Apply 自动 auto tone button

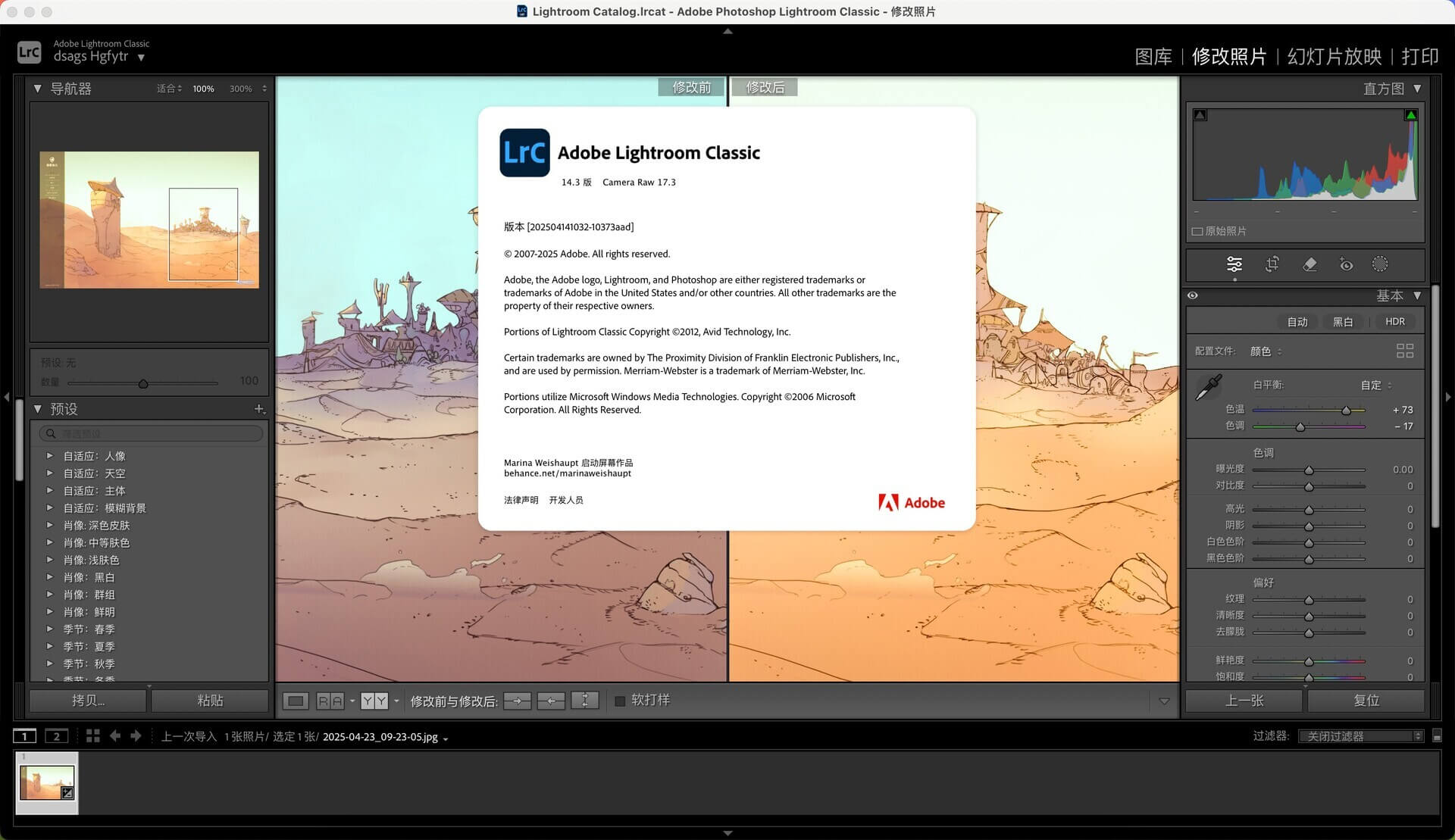click(1297, 322)
